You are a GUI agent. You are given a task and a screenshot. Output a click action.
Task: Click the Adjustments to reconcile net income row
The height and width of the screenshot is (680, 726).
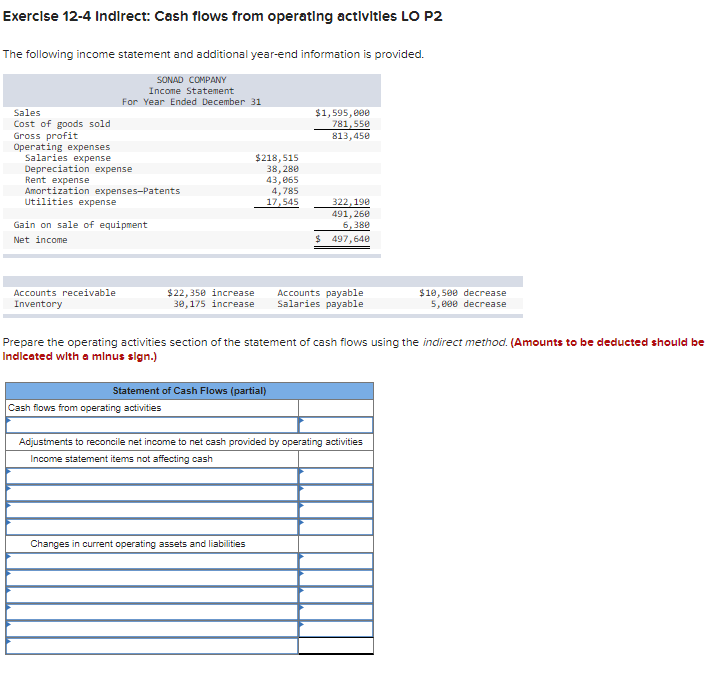(190, 442)
